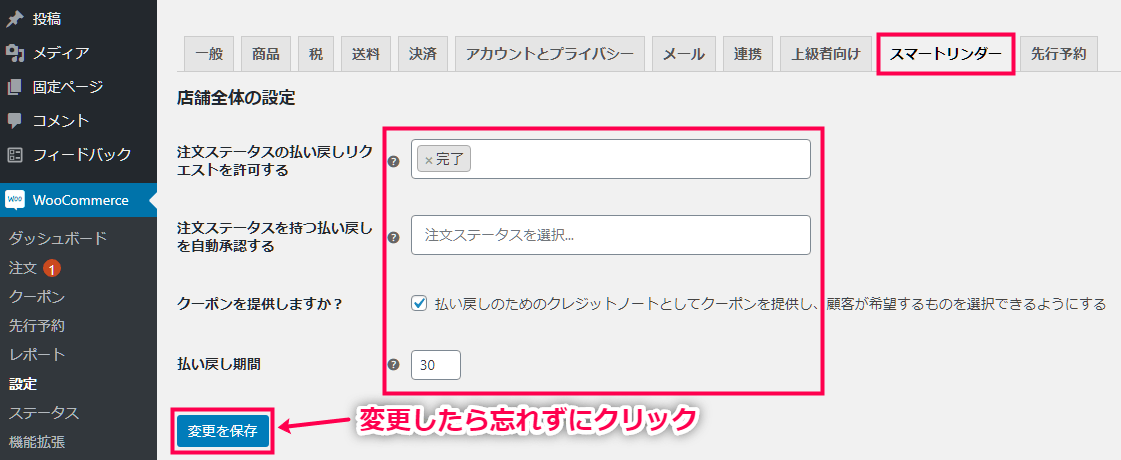Screen dimensions: 1121x460
Task: Click the 払い戻しのためのクレジットノート checkbox label text
Action: 771,304
